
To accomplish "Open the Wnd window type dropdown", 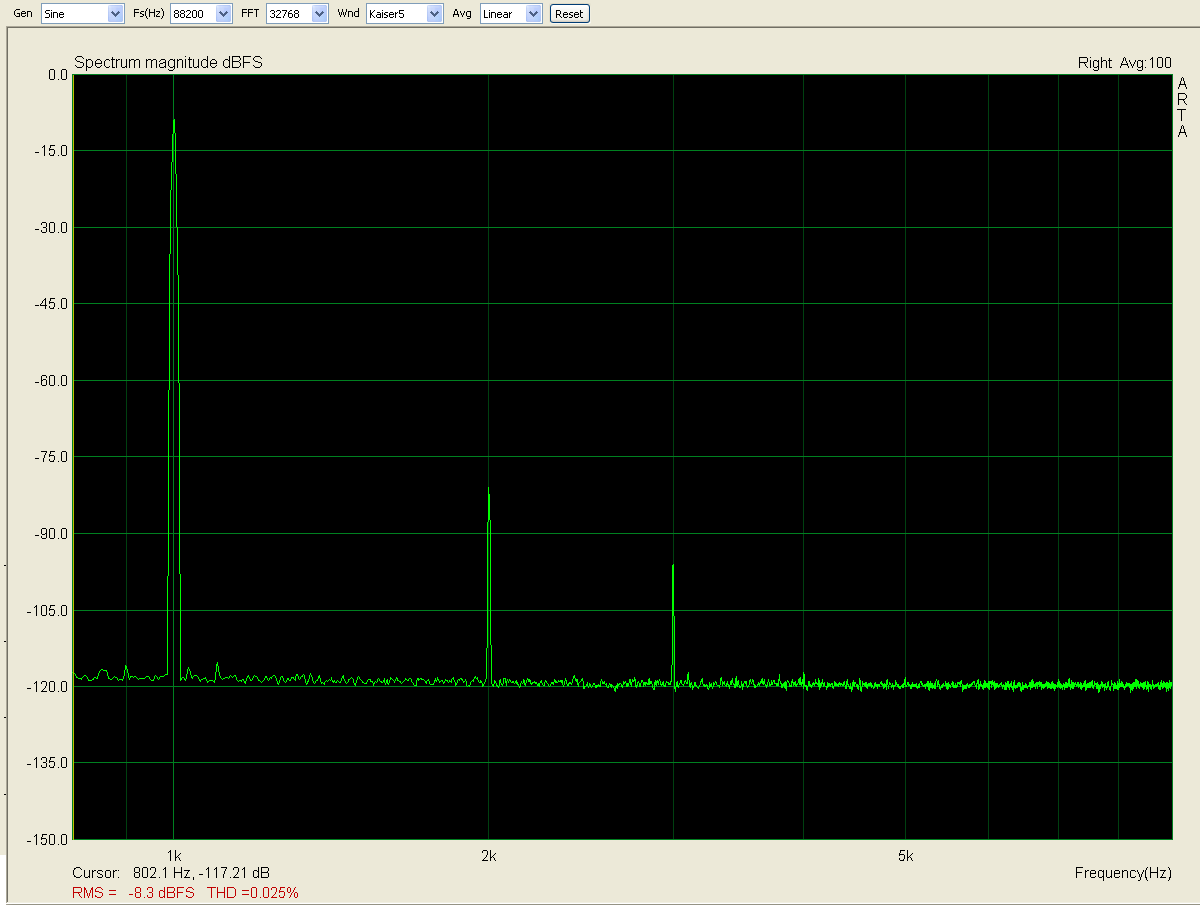I will (404, 14).
